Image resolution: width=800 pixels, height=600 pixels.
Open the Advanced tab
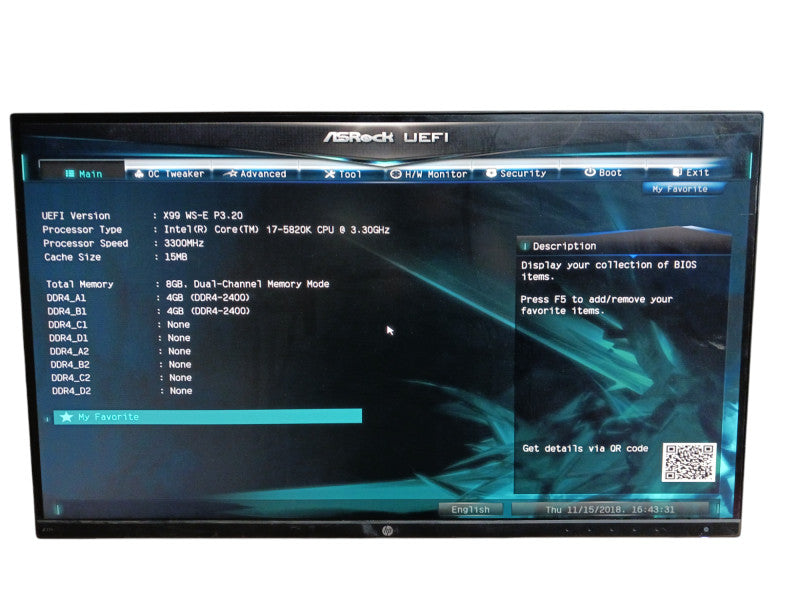click(255, 174)
